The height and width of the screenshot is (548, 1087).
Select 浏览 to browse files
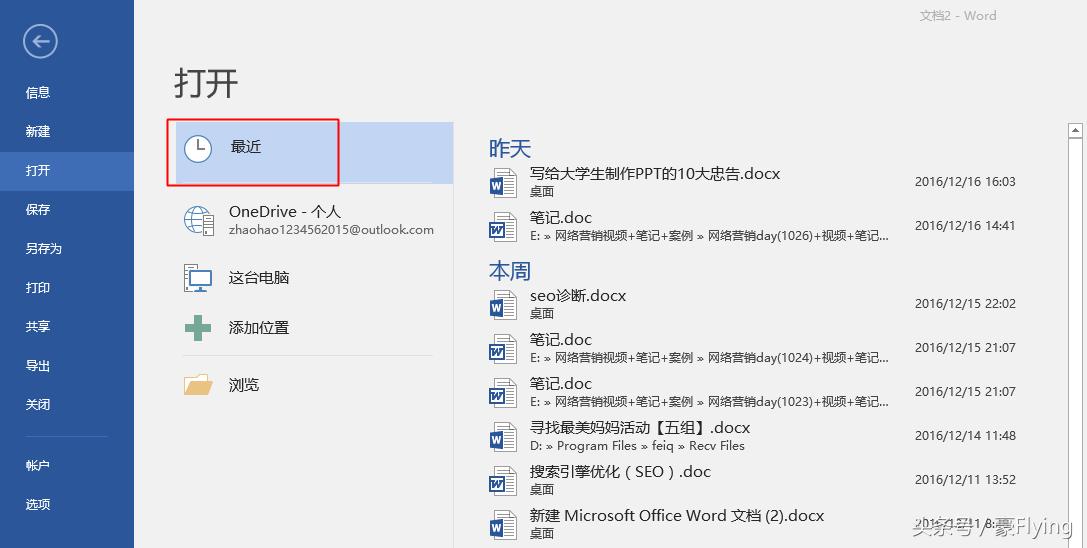[x=244, y=385]
